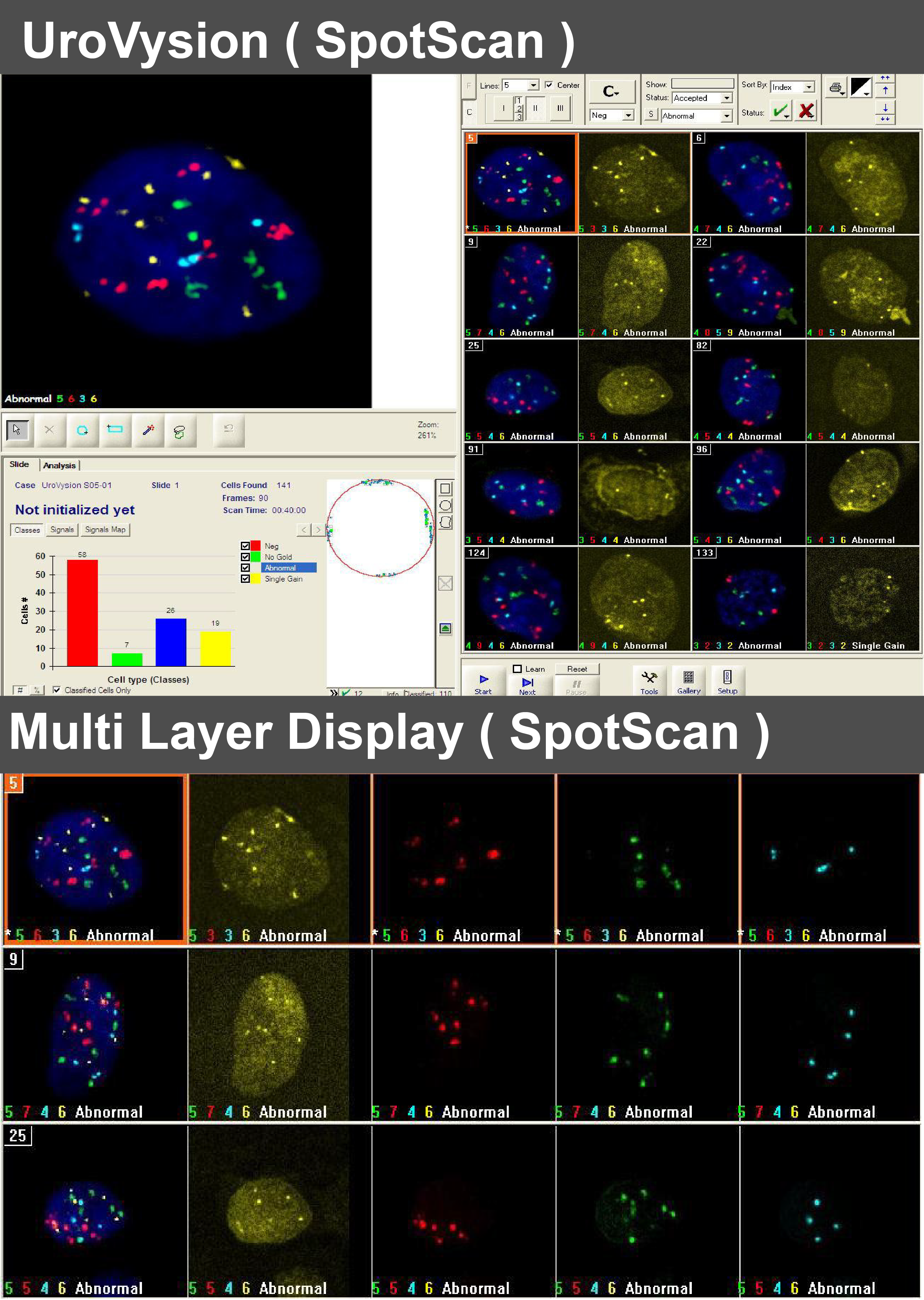The height and width of the screenshot is (1300, 924).
Task: Toggle the Center checkbox
Action: coord(549,85)
